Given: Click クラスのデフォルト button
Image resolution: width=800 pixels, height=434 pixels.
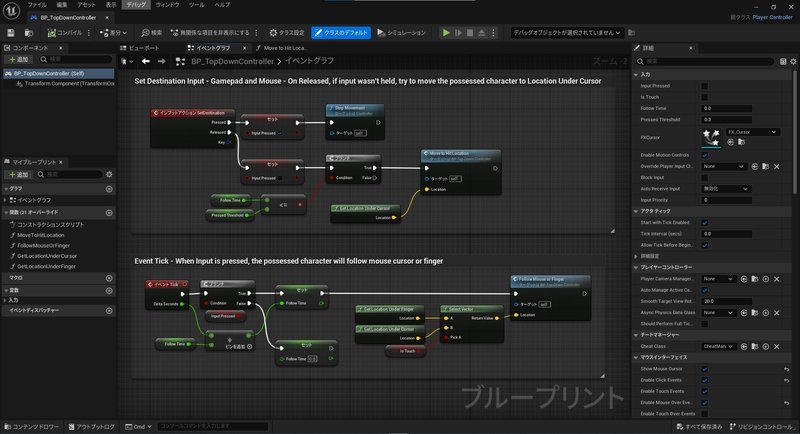Looking at the screenshot, I should pos(341,33).
